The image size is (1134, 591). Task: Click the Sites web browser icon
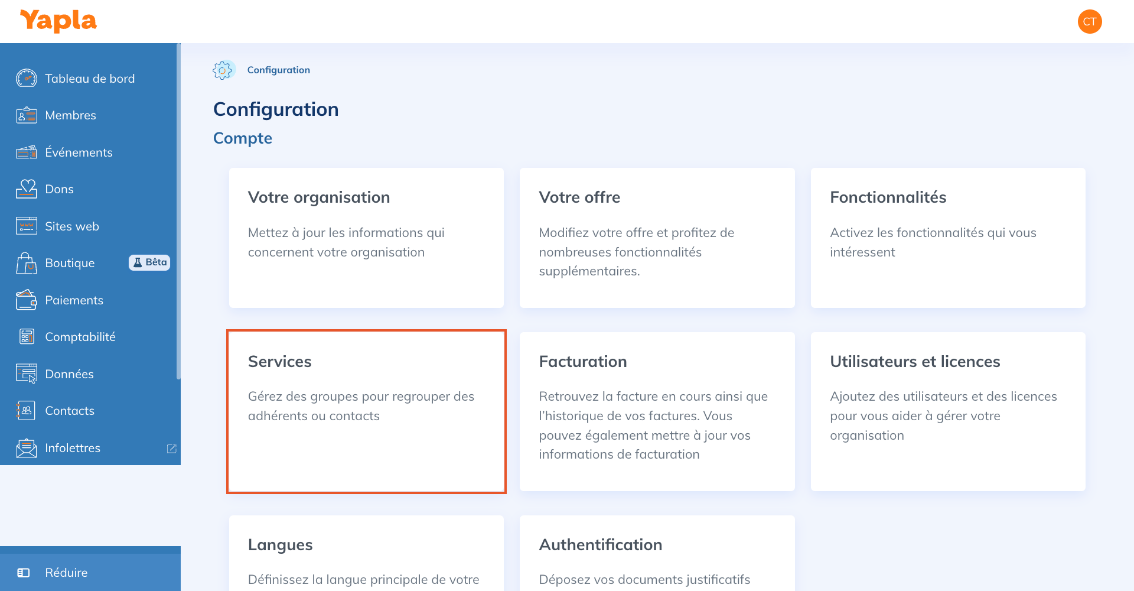27,226
